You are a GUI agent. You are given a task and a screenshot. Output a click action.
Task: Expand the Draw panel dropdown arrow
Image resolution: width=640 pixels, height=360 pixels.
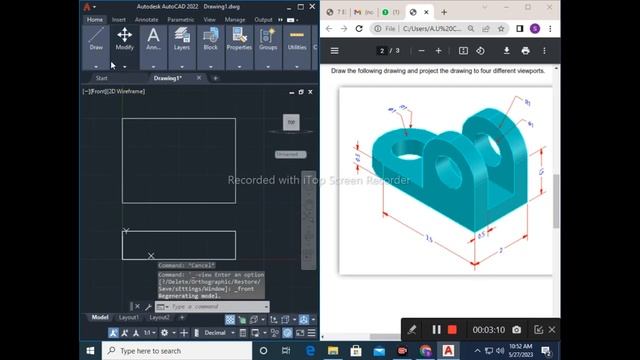click(x=96, y=67)
